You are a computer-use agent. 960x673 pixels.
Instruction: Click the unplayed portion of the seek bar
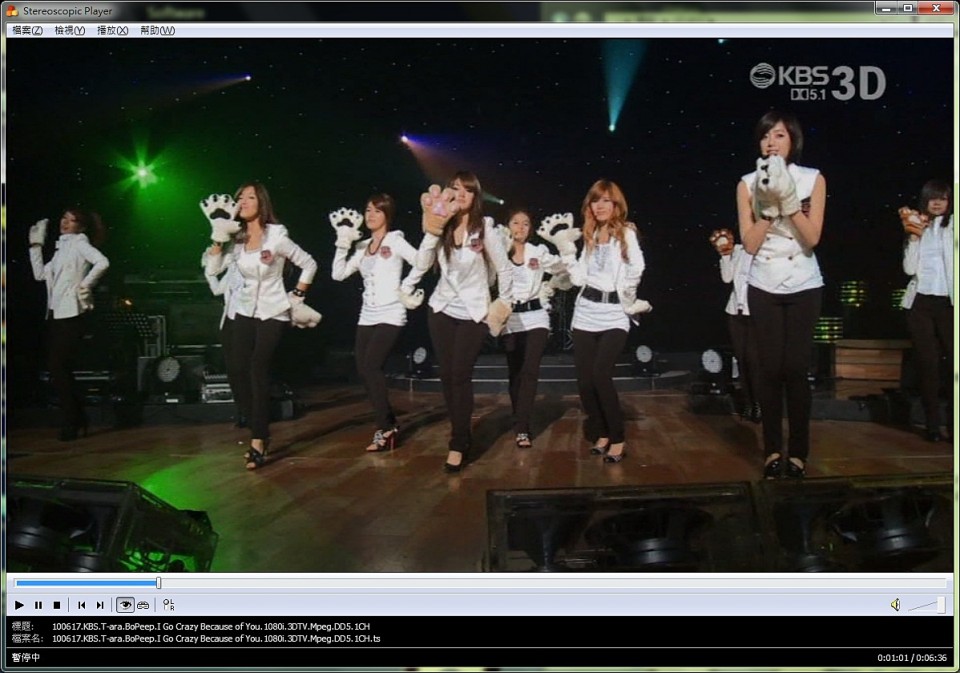[550, 583]
